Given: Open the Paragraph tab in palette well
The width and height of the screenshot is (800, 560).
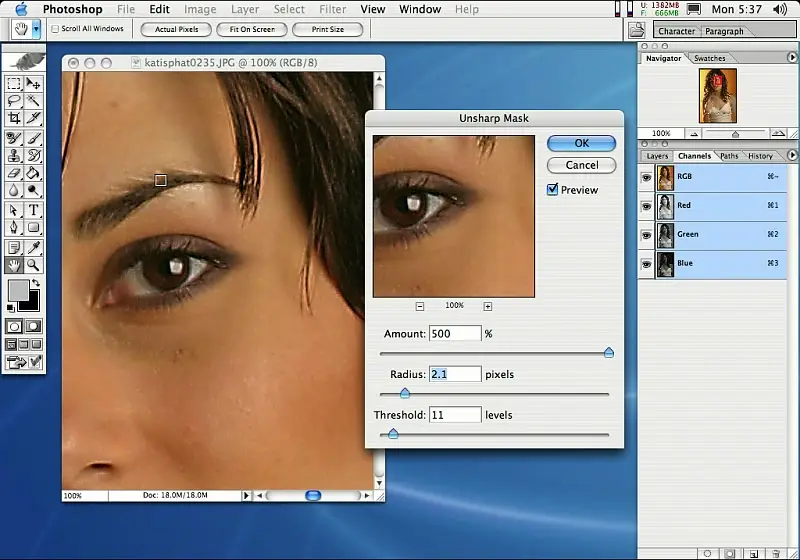Looking at the screenshot, I should (724, 31).
